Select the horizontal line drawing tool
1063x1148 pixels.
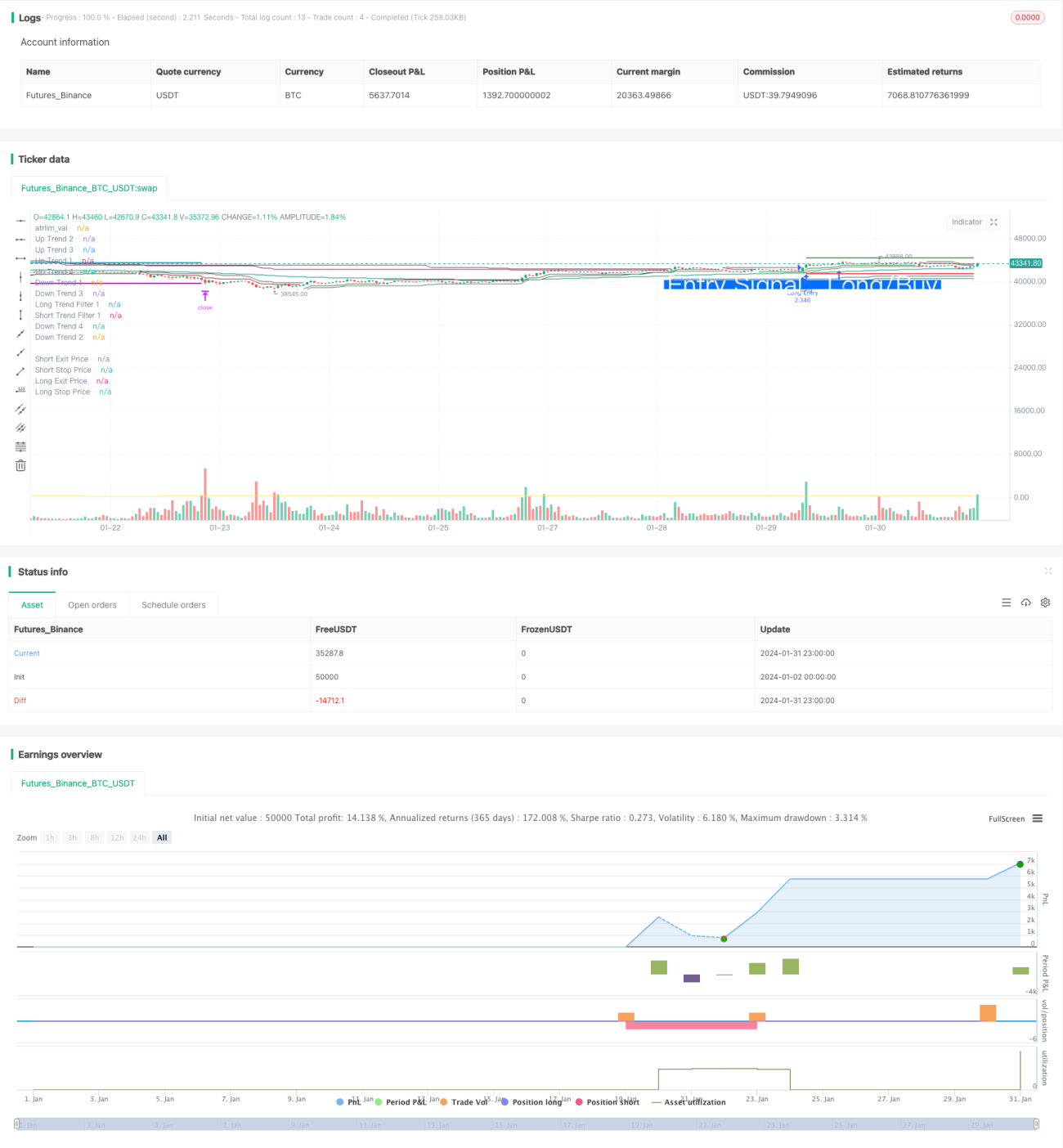tap(20, 220)
